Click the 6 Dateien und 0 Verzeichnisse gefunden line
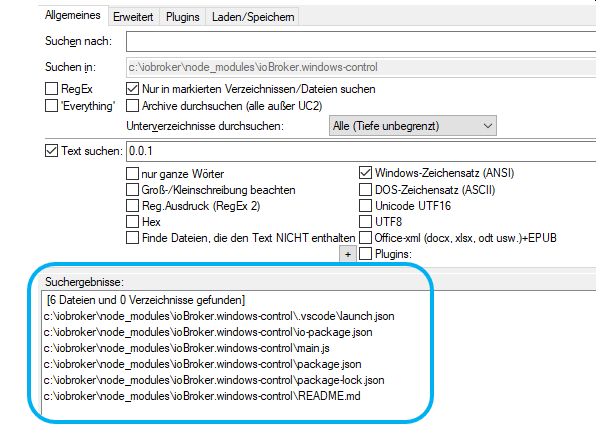 point(146,300)
